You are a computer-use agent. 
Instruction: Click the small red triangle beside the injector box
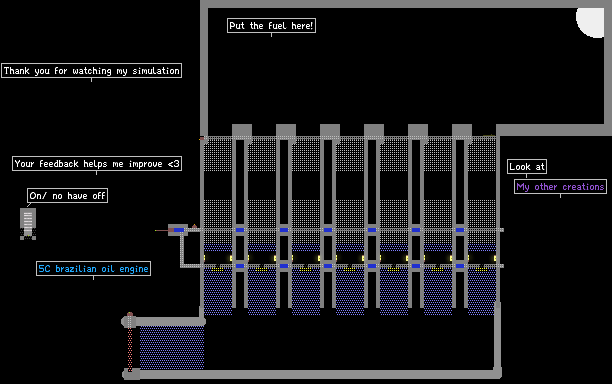194,226
